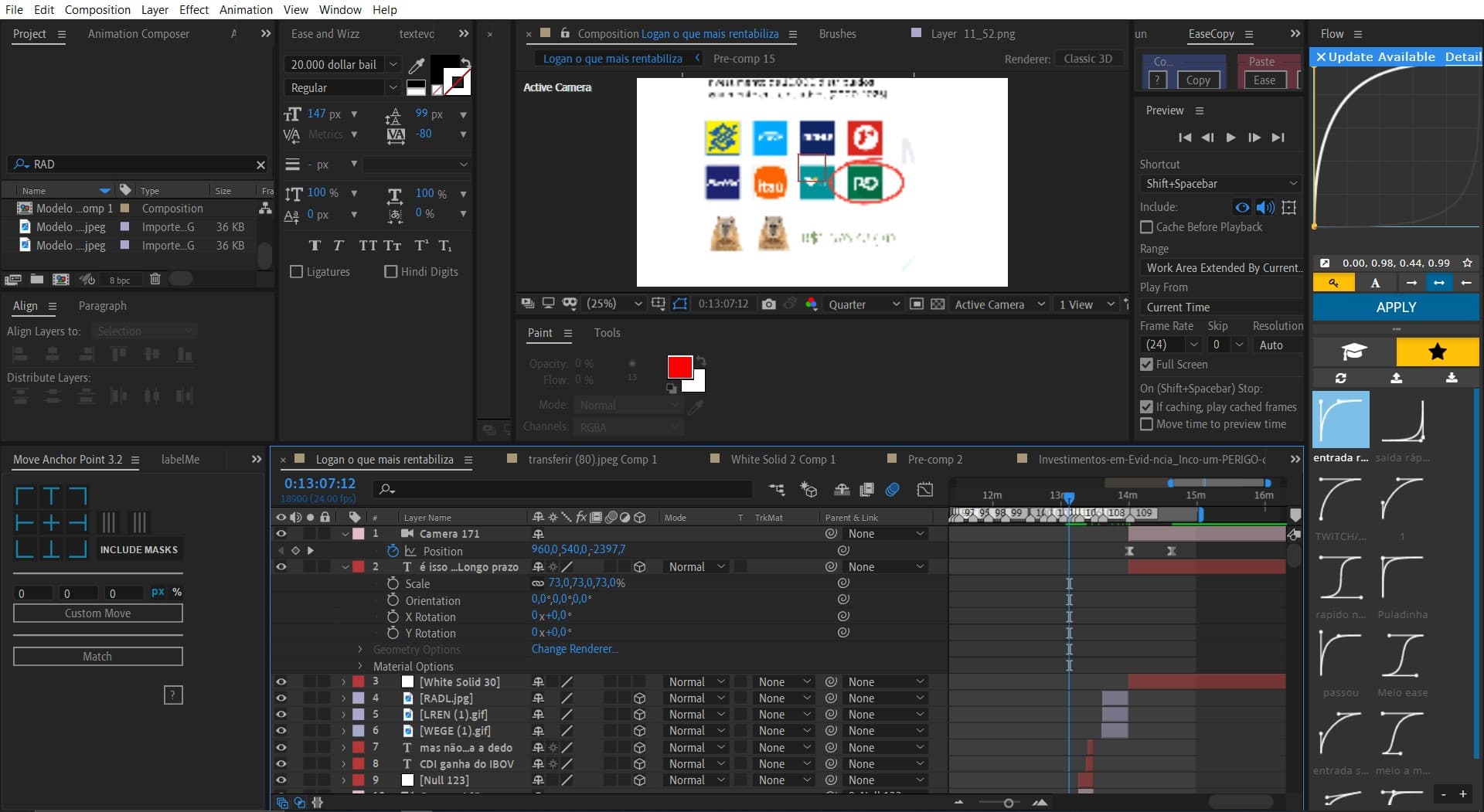Adjust the timeline zoom slider
The width and height of the screenshot is (1484, 812).
coord(1008,804)
